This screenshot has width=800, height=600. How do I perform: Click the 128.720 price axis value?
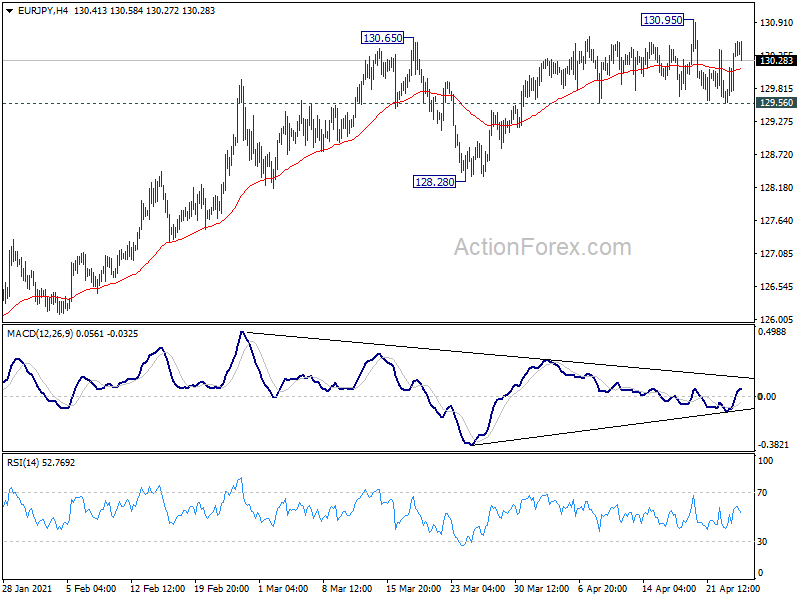click(776, 155)
